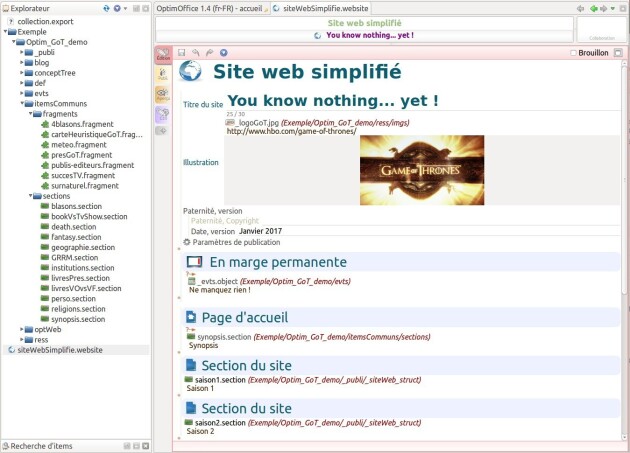Click the _evts.object item icon
Viewport: 630px width, 453px height.
(x=192, y=281)
